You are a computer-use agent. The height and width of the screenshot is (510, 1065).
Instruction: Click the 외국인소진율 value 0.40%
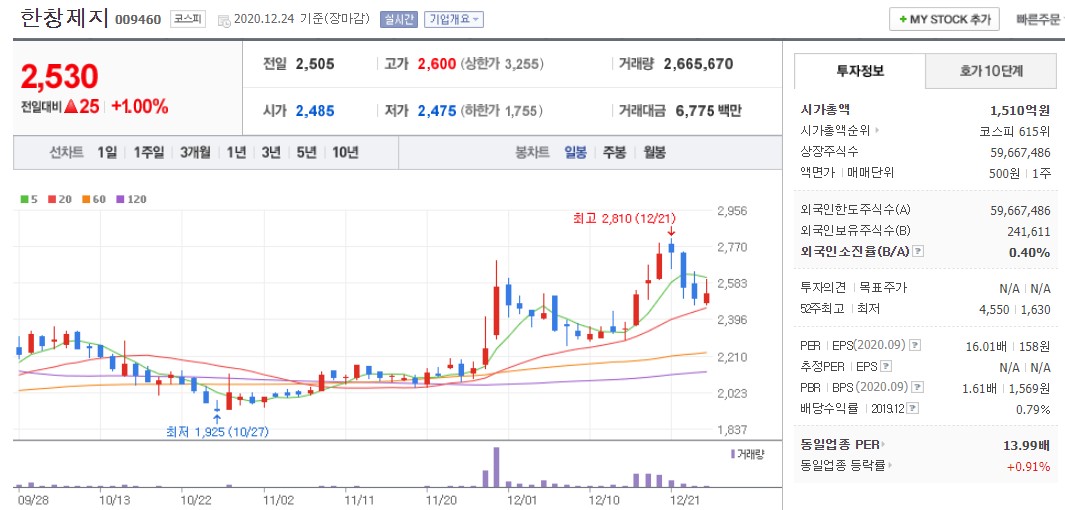coord(1031,252)
